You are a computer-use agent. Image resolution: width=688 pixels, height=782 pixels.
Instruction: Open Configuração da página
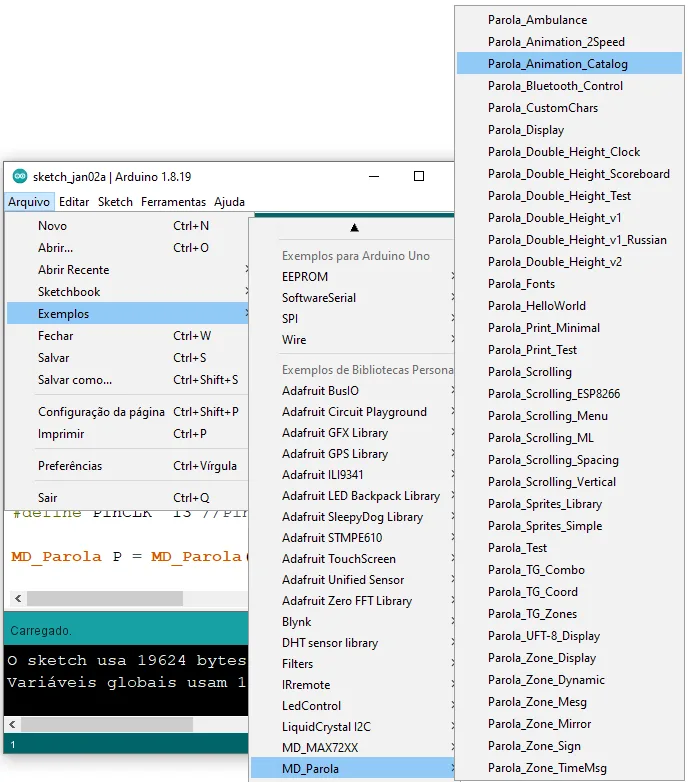pos(128,412)
